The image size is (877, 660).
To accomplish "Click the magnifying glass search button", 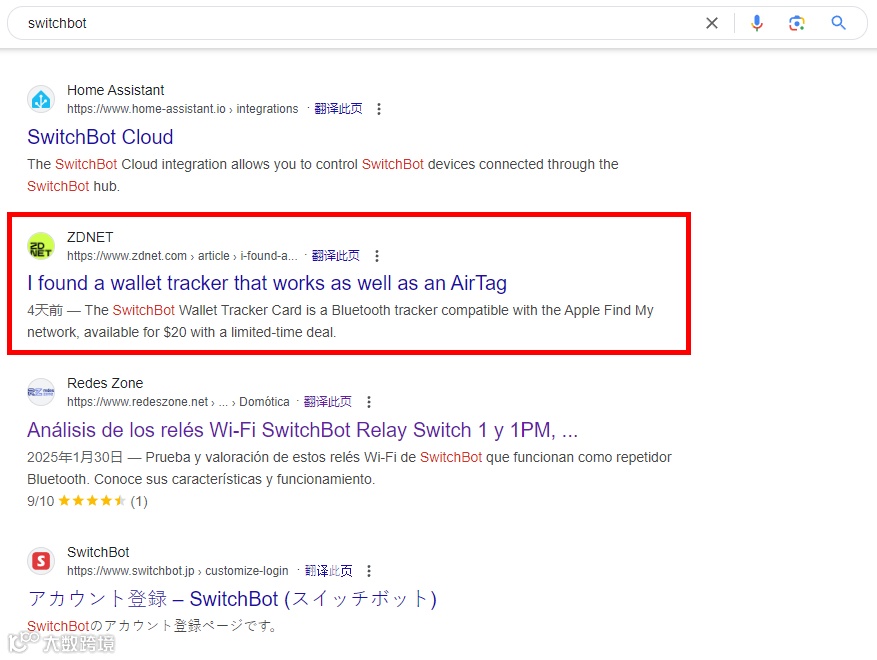I will click(x=838, y=23).
